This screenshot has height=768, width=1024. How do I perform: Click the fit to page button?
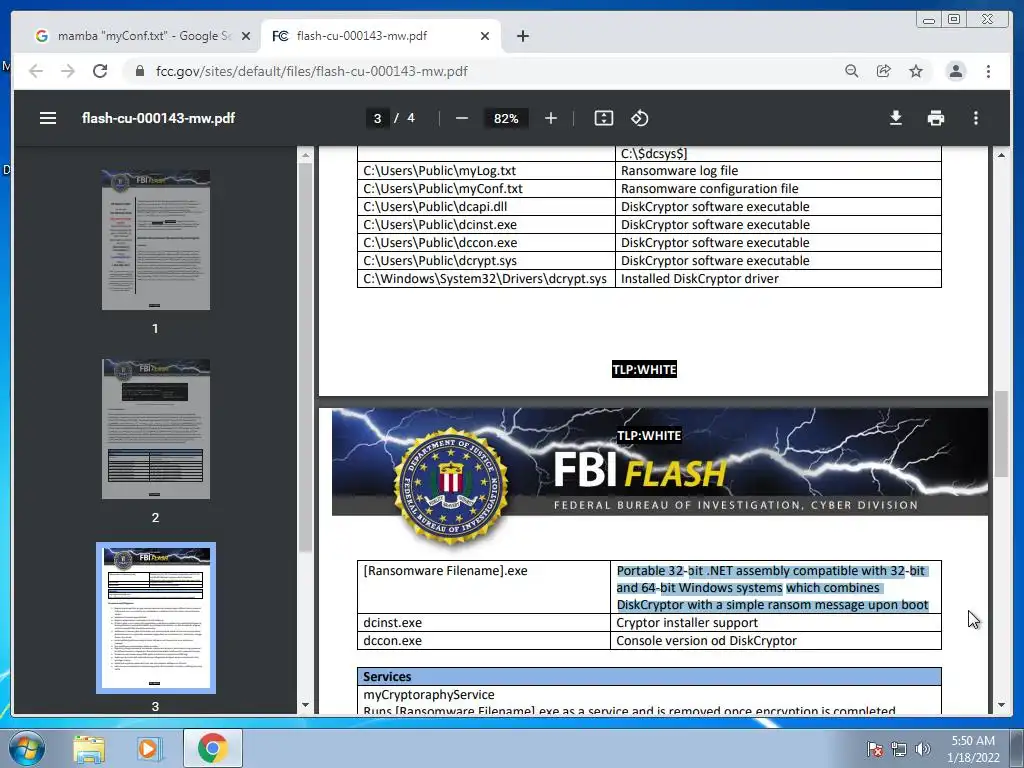coord(603,118)
